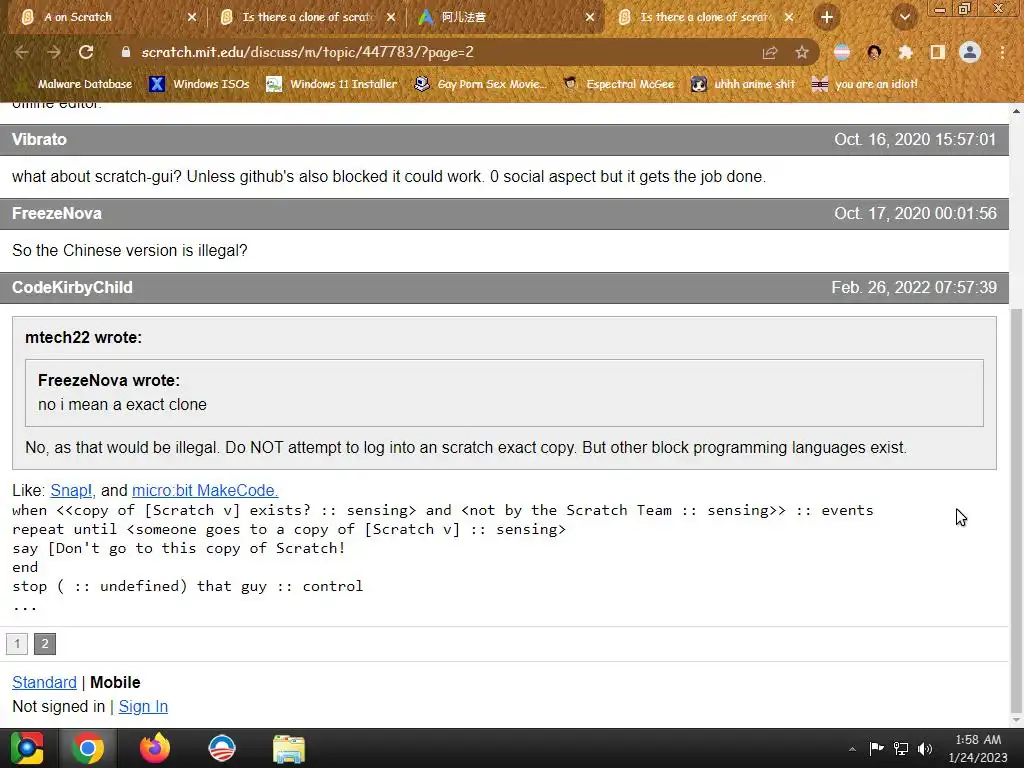The width and height of the screenshot is (1024, 768).
Task: Click the page 2 pagination button
Action: pyautogui.click(x=45, y=644)
